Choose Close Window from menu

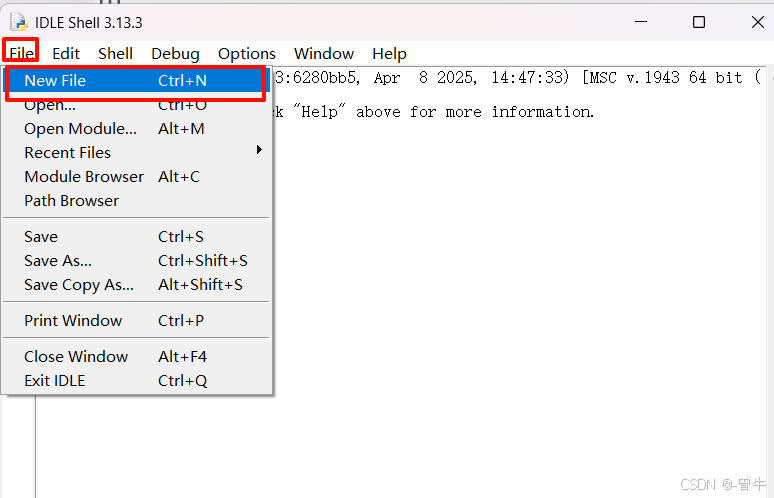[76, 356]
